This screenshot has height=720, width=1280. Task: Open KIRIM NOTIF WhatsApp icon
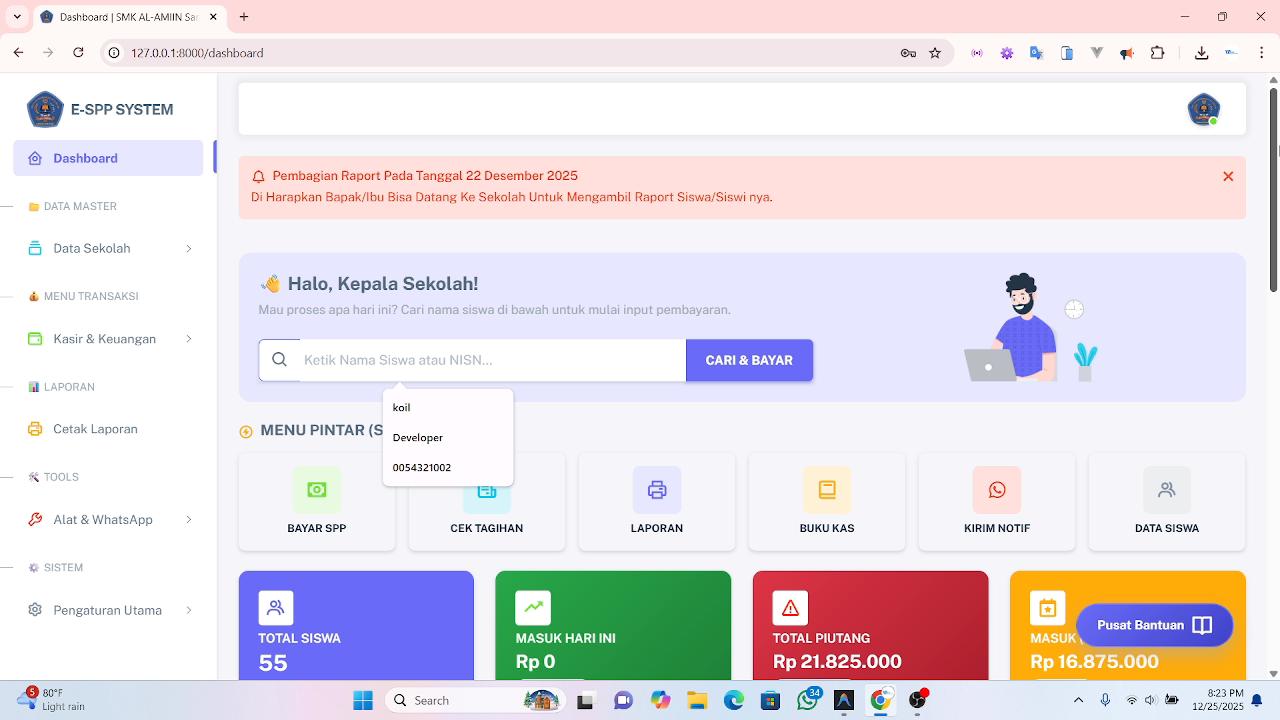tap(997, 490)
